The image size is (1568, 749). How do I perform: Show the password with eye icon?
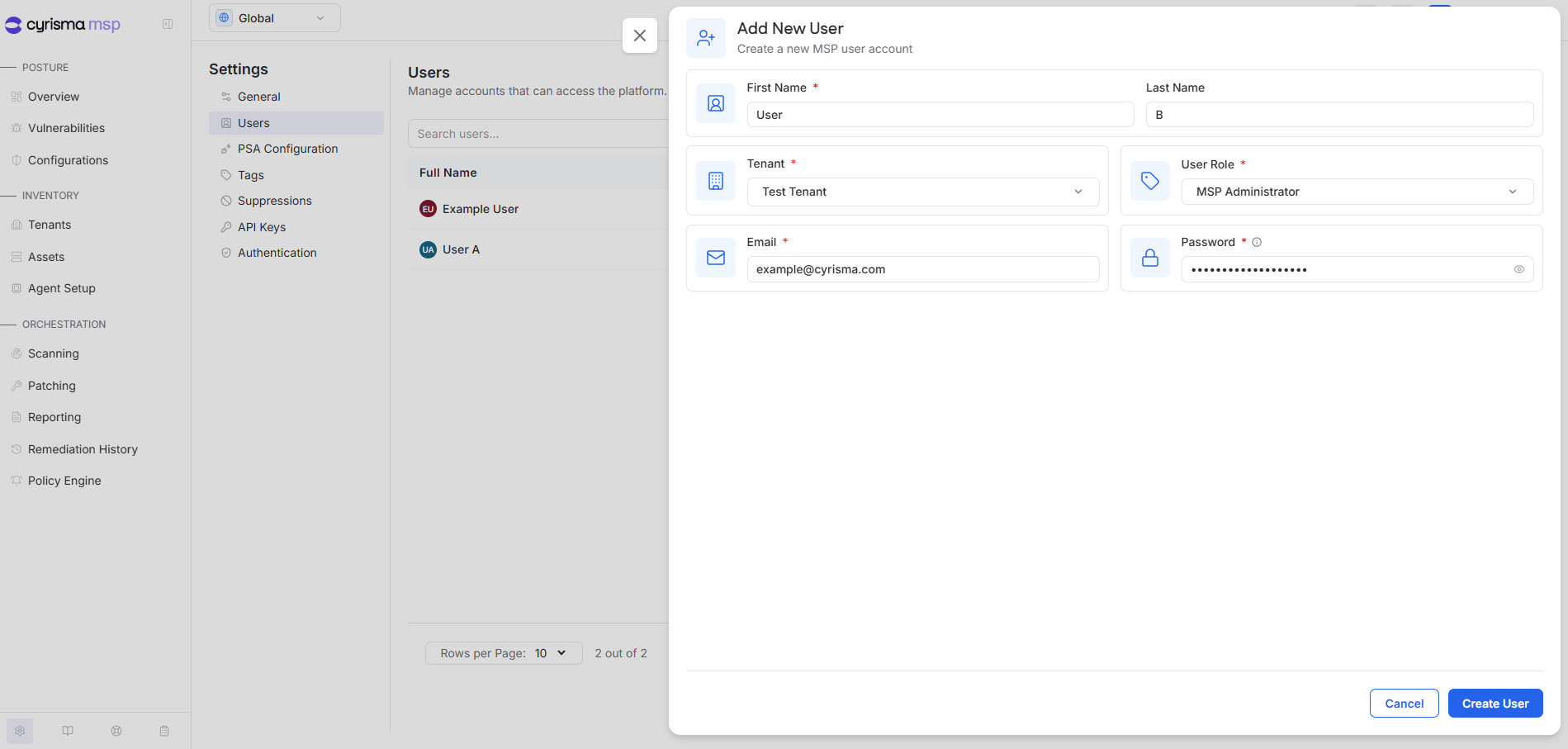point(1519,269)
